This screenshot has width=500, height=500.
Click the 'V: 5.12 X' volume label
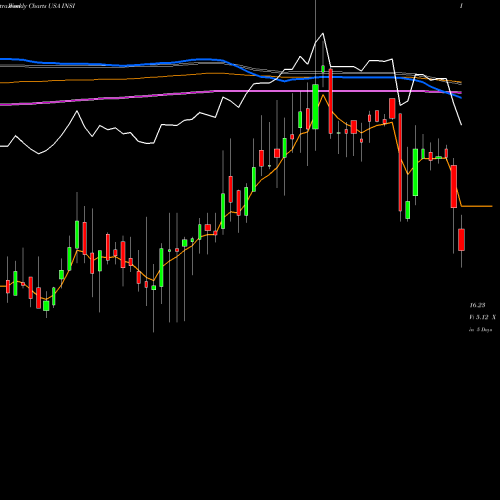[482, 317]
